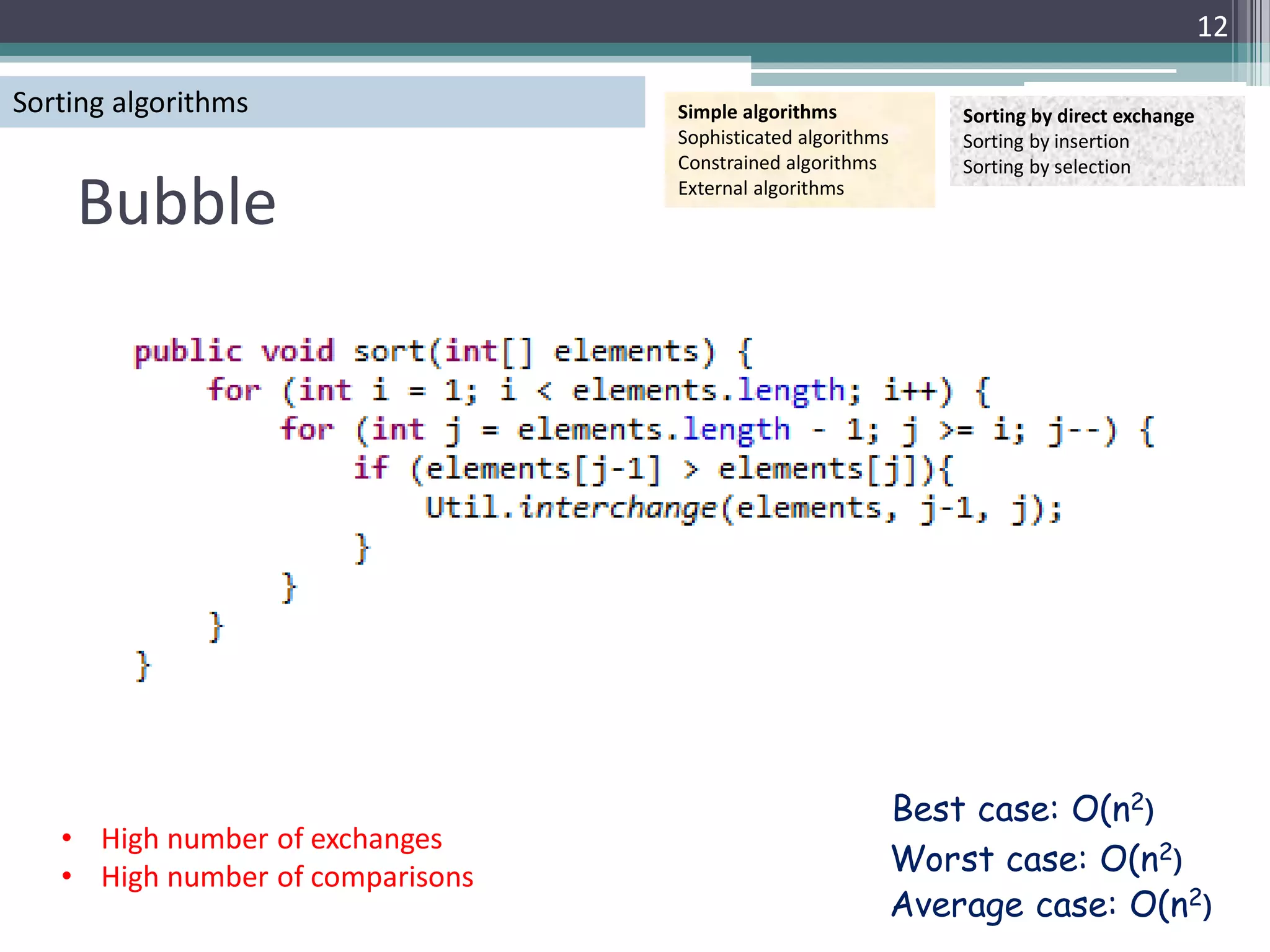The width and height of the screenshot is (1270, 952).
Task: Click the outer for loop line
Action: tap(598, 391)
